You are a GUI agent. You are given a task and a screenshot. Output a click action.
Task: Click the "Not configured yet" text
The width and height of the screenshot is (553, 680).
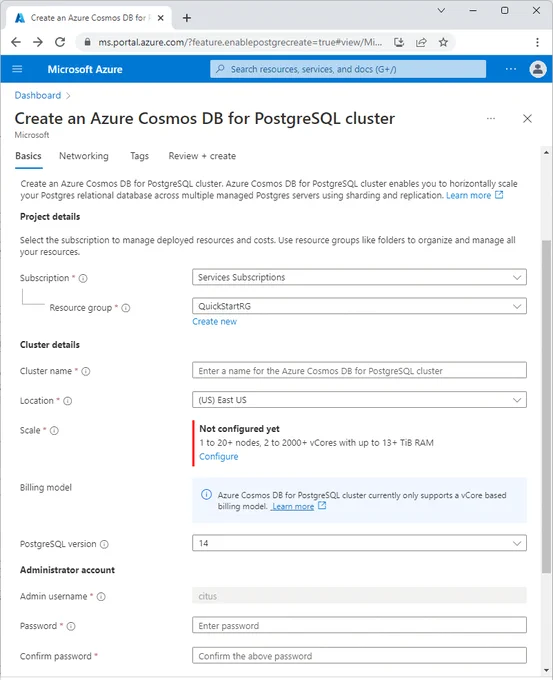coord(239,429)
